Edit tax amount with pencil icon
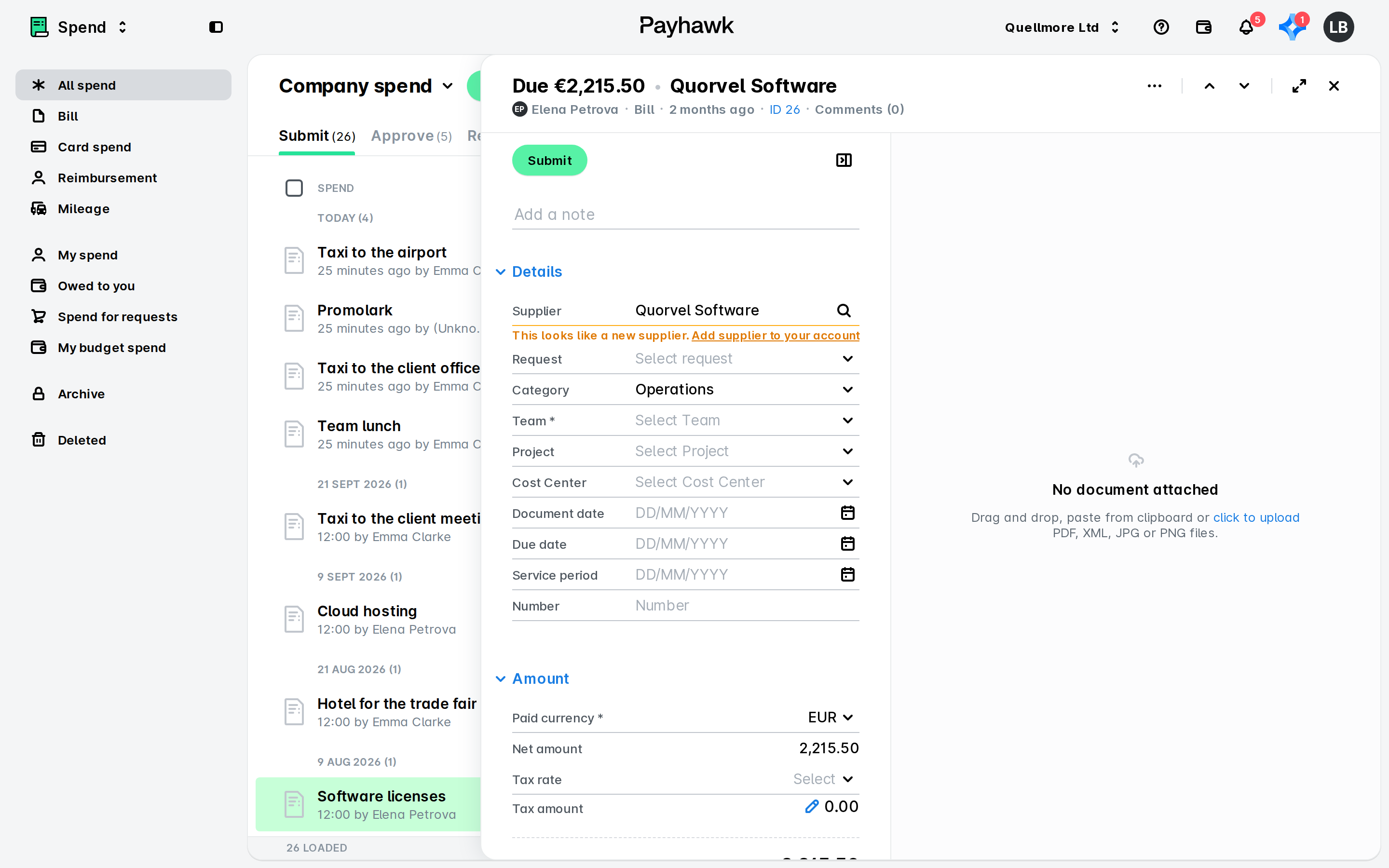 (811, 807)
